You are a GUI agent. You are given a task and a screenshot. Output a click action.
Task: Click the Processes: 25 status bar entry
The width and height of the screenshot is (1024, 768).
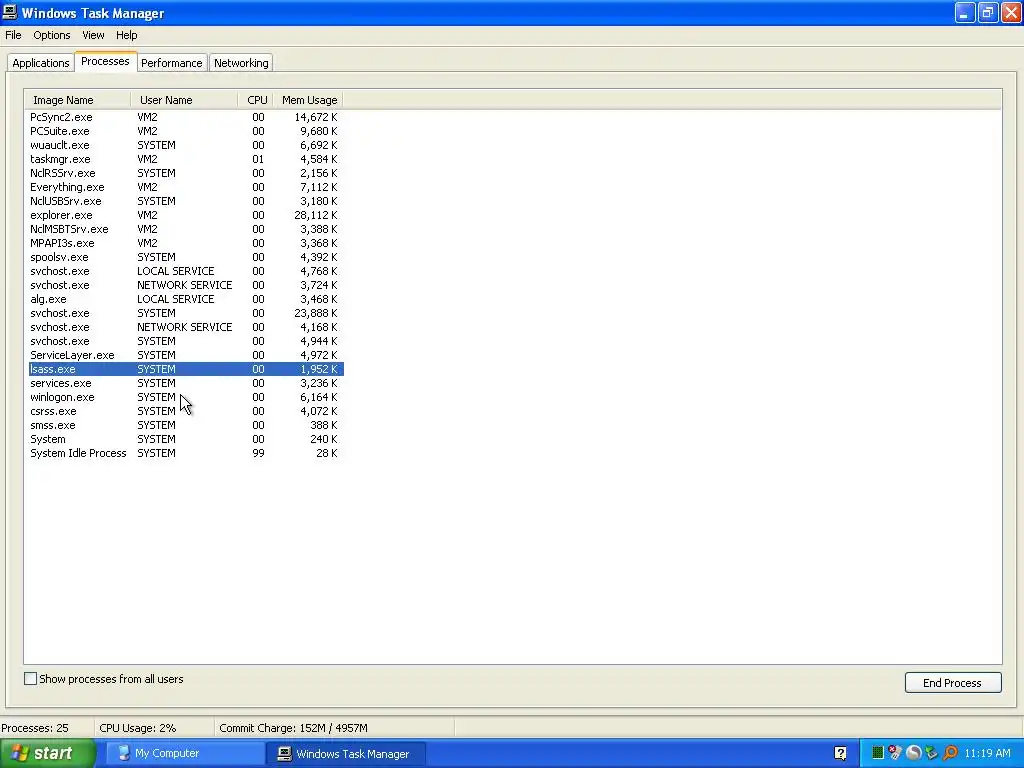pos(35,728)
